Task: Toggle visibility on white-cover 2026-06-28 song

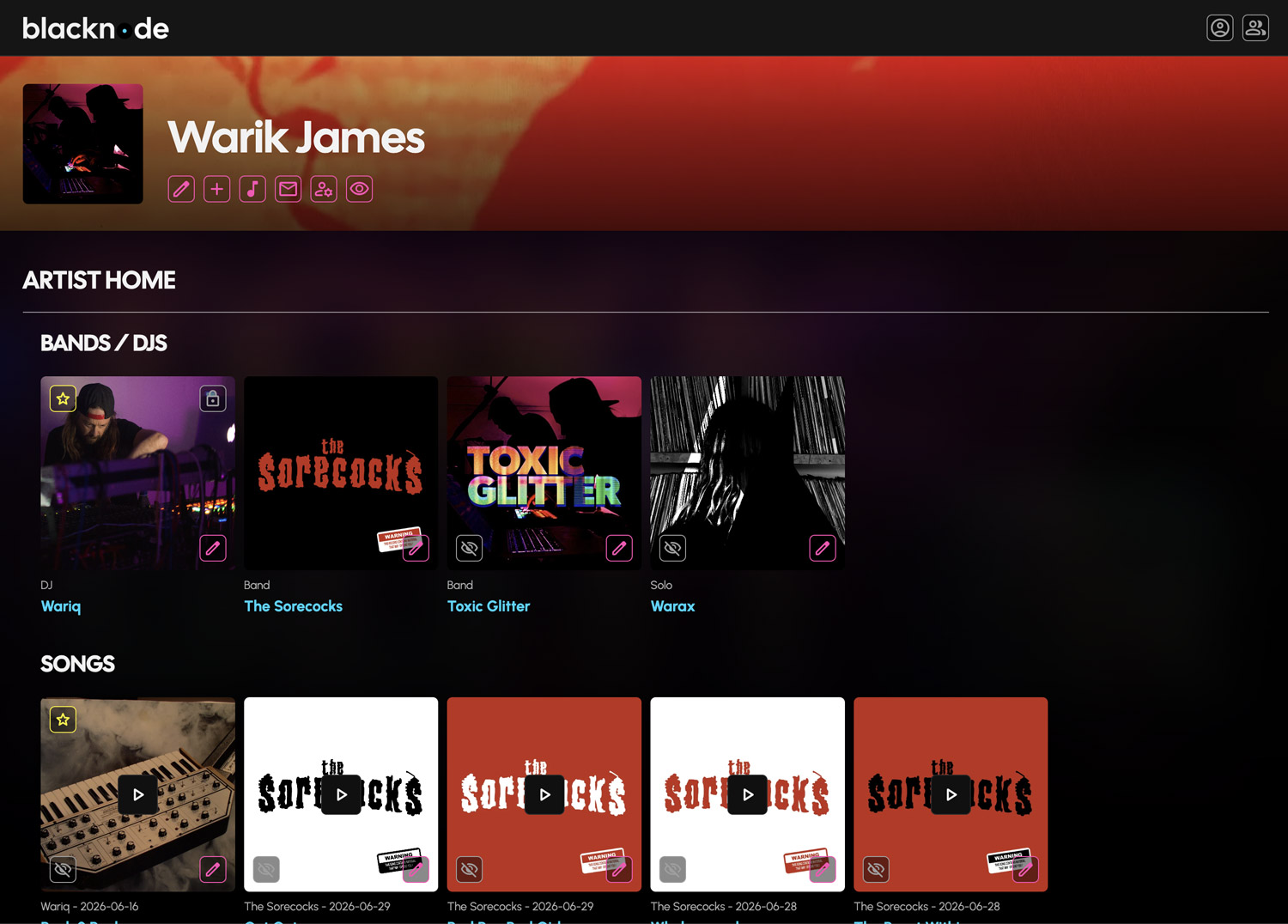Action: click(672, 869)
